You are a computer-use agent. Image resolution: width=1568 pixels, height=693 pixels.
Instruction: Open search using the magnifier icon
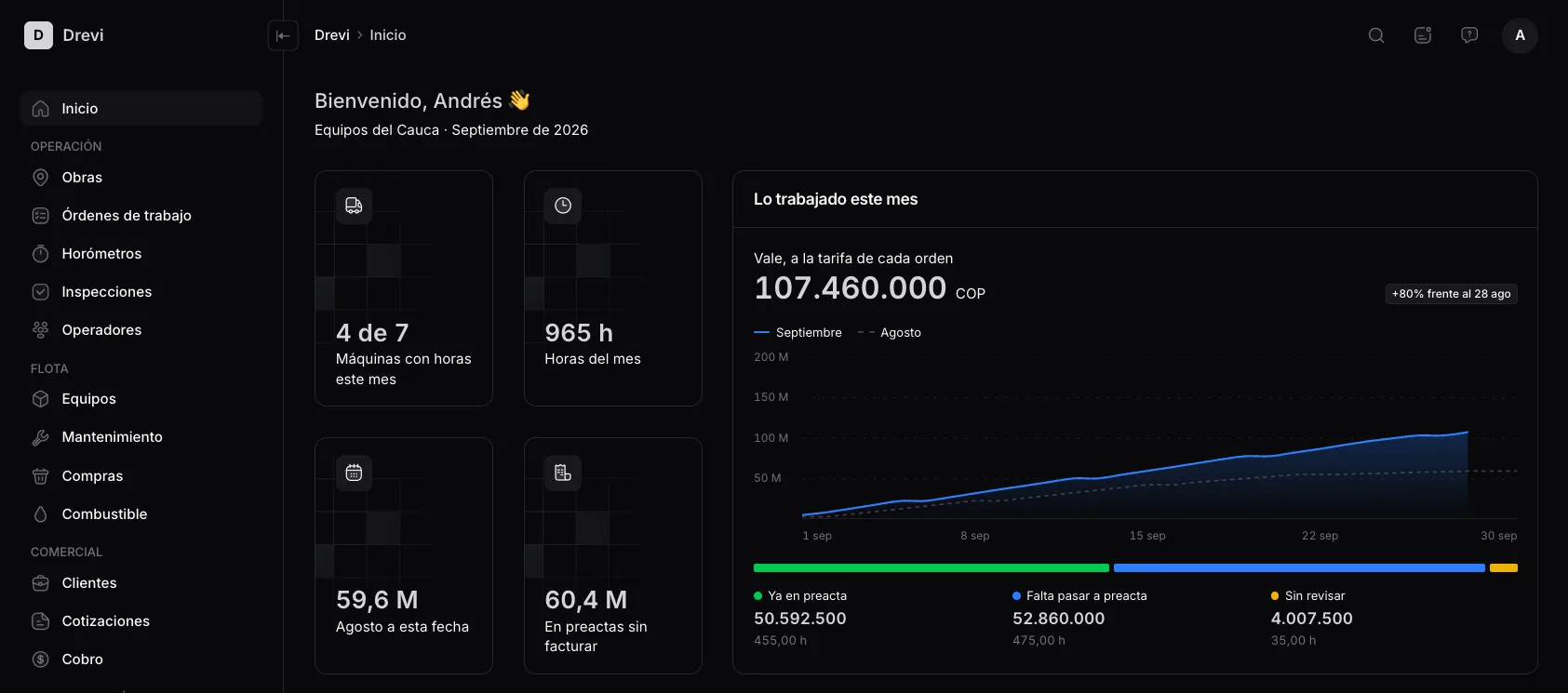pyautogui.click(x=1376, y=35)
